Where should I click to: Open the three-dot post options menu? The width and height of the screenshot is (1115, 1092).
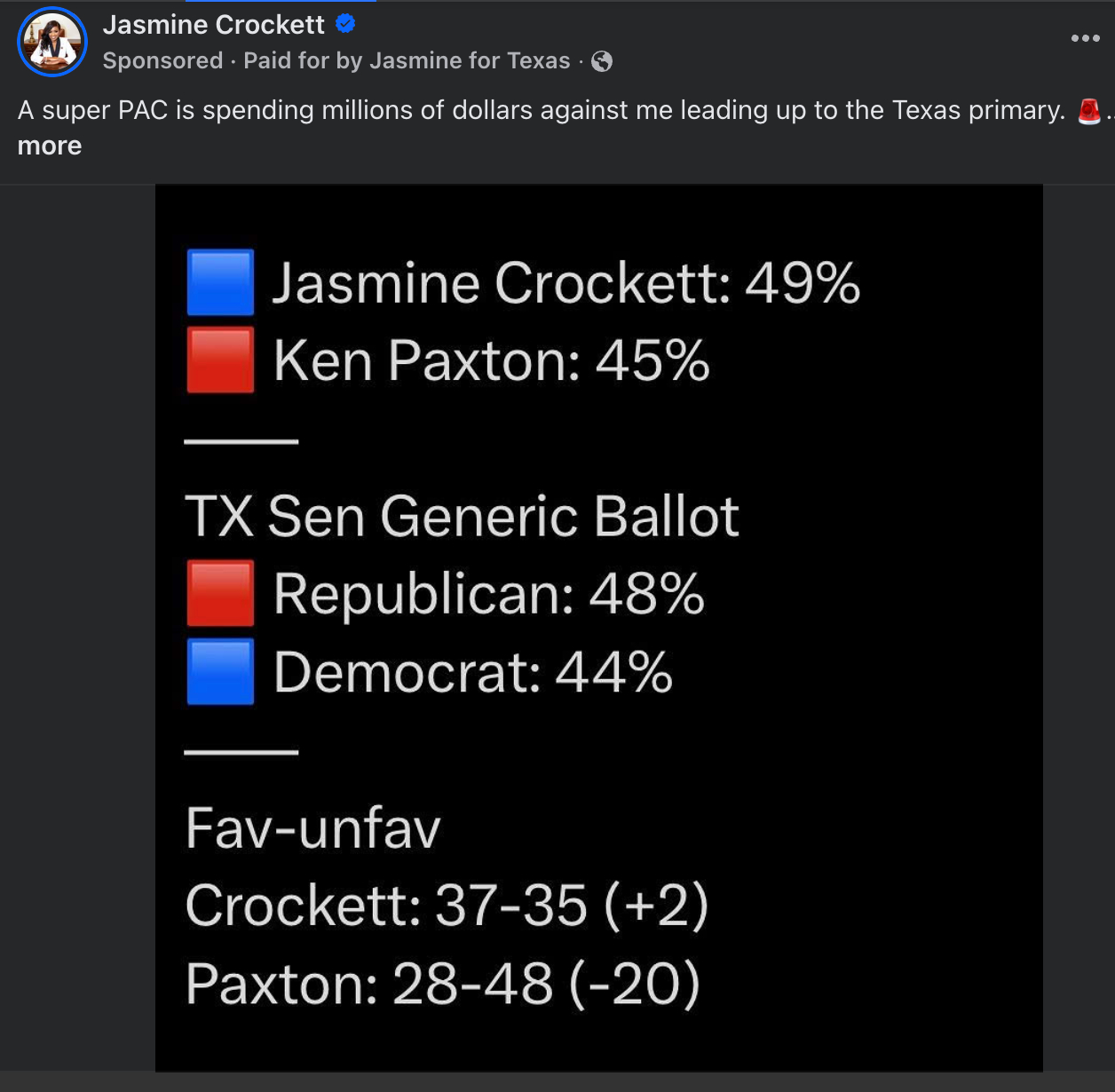(1085, 38)
